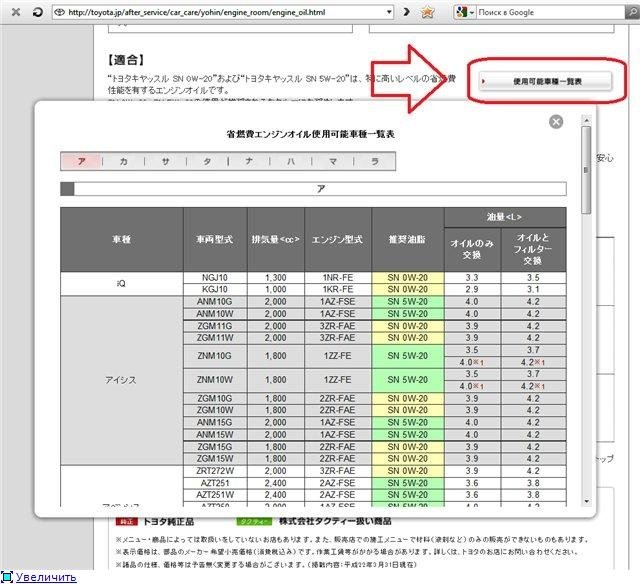Viewport: 640px width, 584px height.
Task: Select the ナ tab in the kana index
Action: [249, 161]
